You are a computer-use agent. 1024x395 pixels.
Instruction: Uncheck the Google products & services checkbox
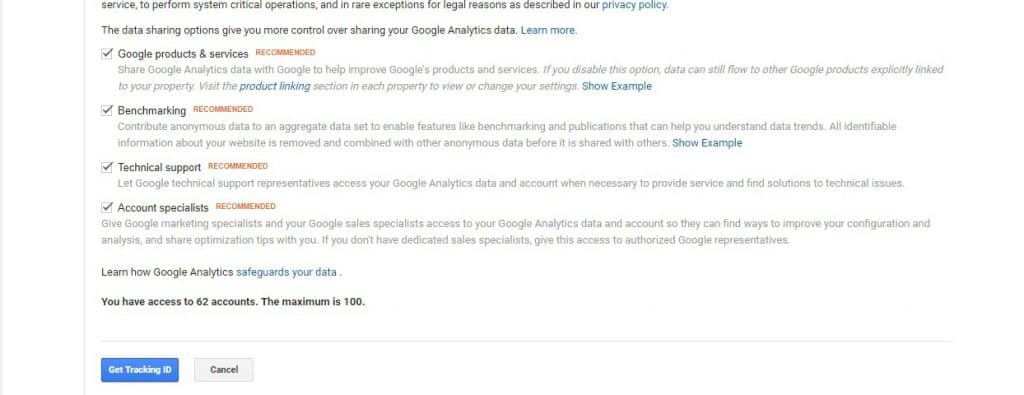pyautogui.click(x=107, y=54)
